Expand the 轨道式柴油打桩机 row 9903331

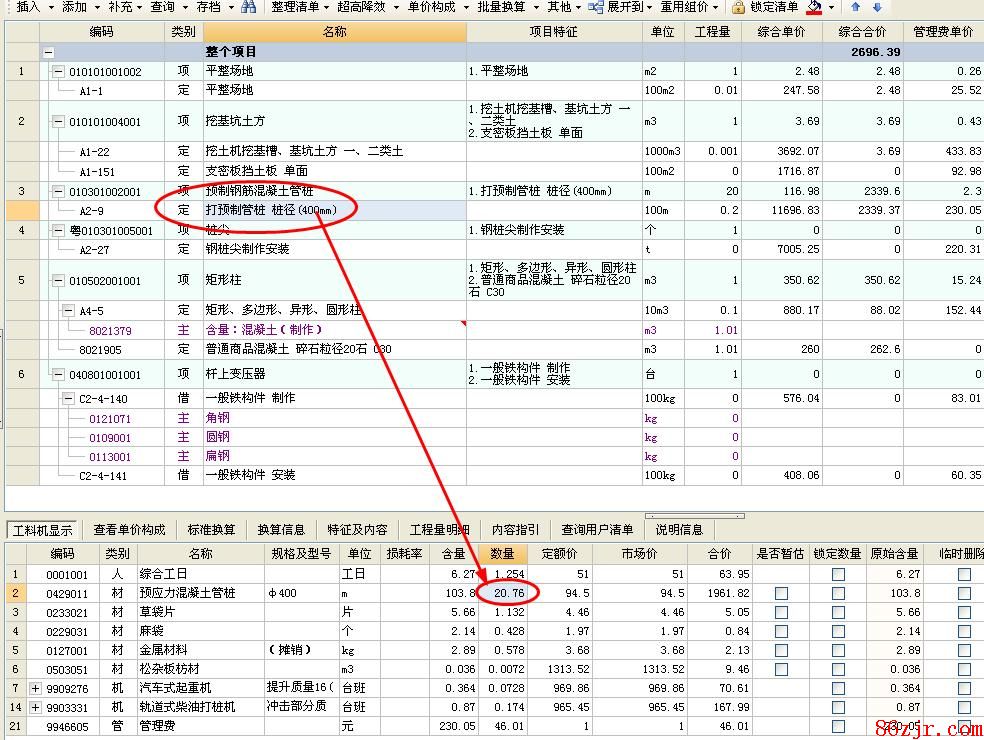(36, 707)
